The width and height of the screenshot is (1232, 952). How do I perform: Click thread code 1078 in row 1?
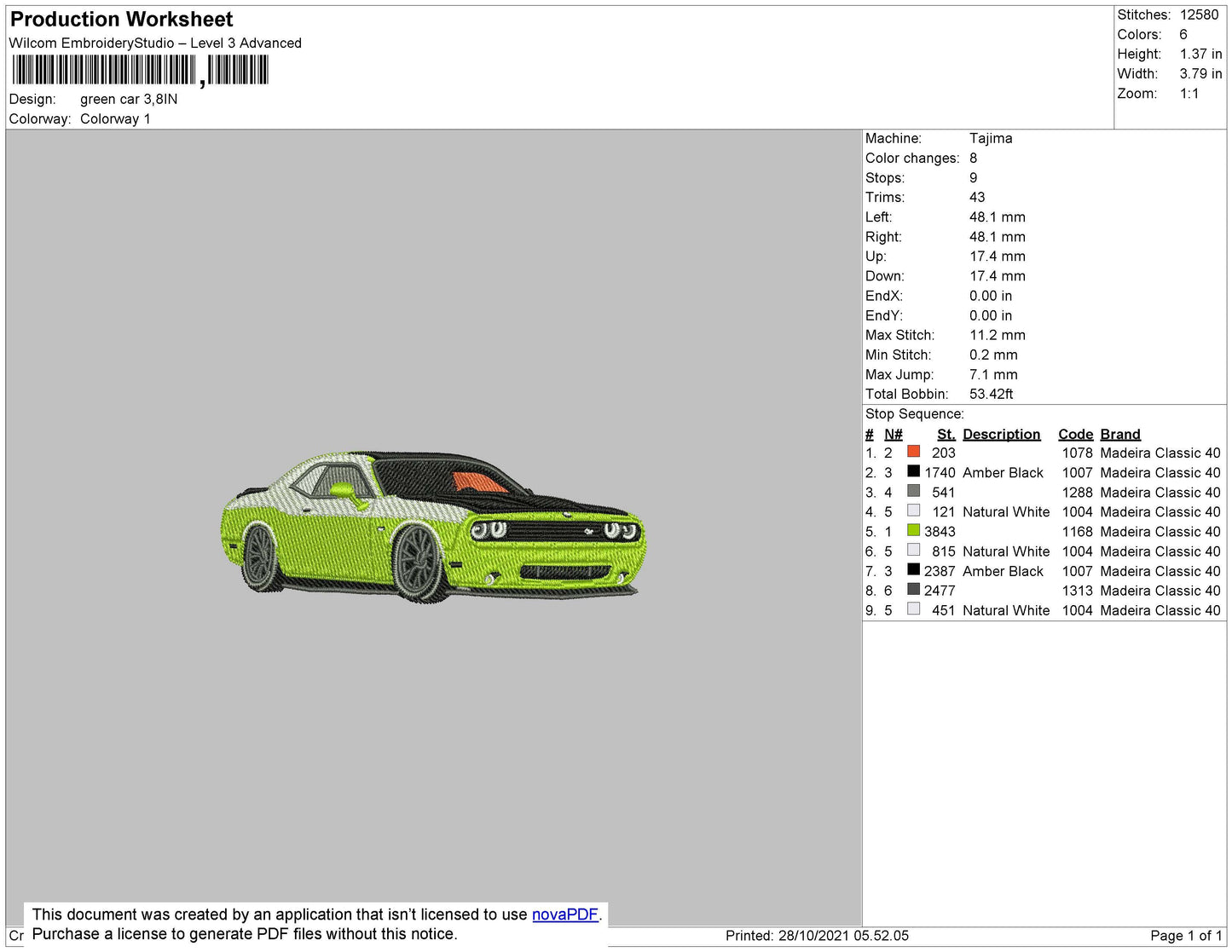coord(1078,453)
